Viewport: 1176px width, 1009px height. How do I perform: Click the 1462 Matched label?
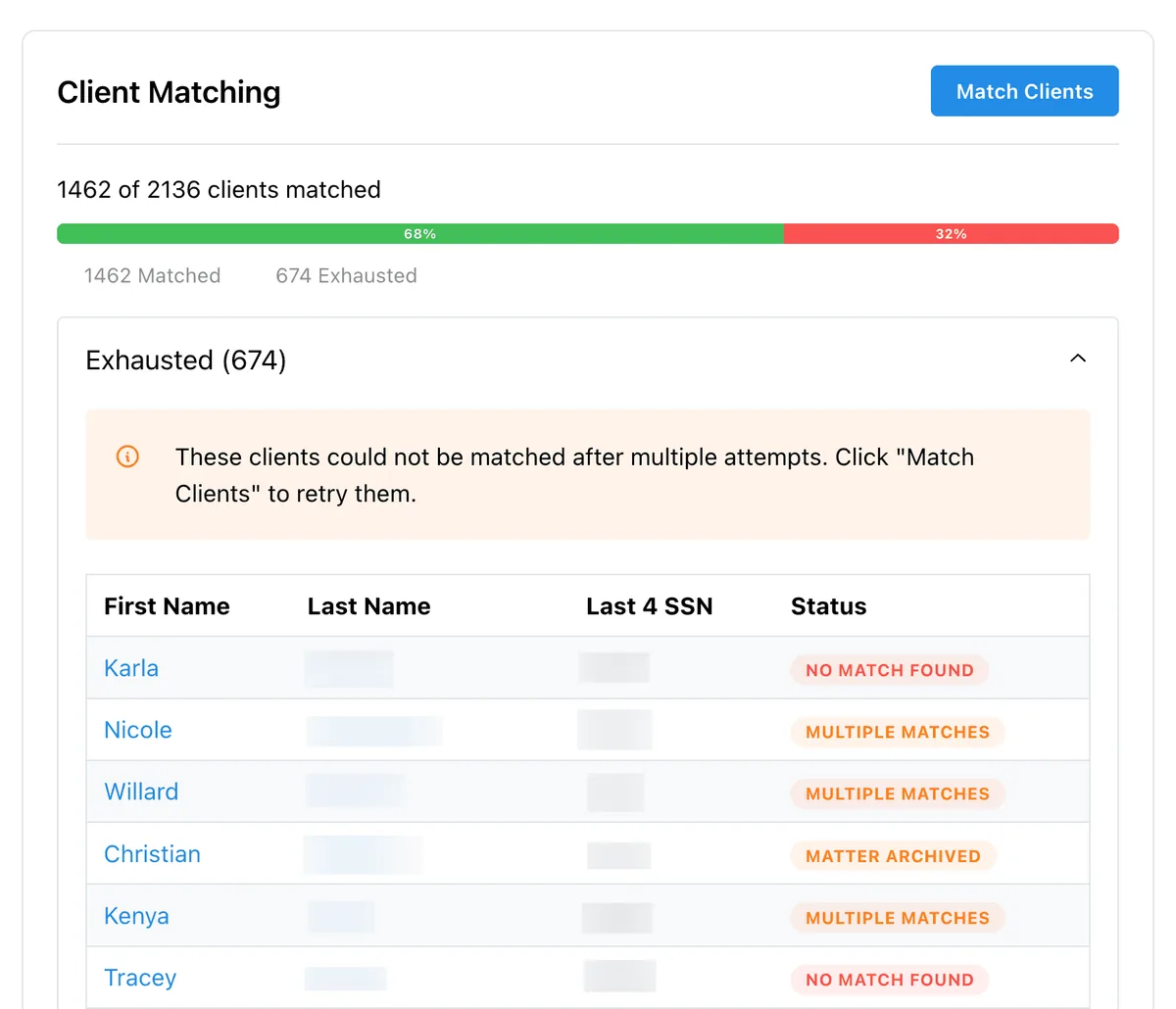[153, 275]
